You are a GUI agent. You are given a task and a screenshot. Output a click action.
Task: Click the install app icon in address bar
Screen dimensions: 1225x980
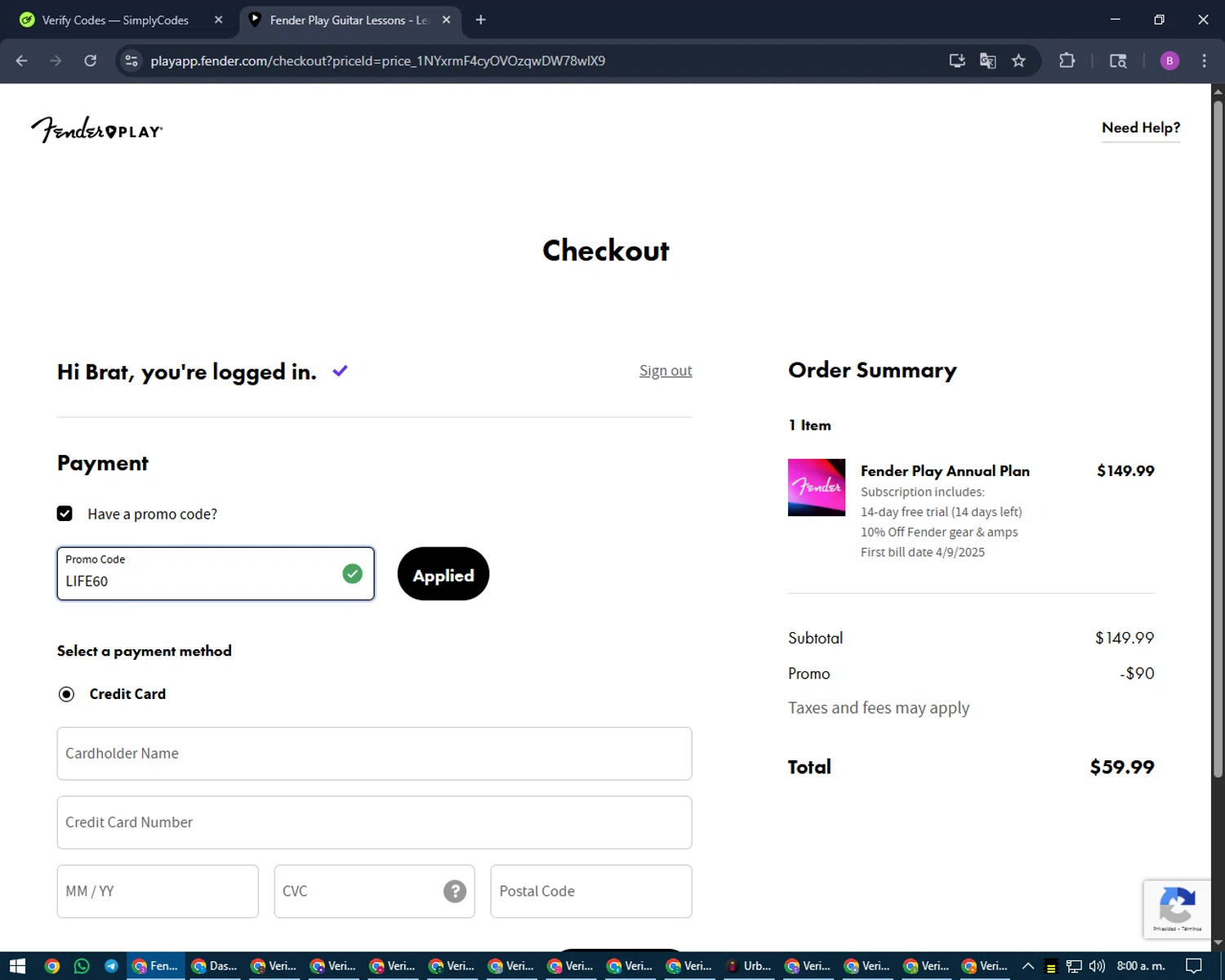point(957,60)
